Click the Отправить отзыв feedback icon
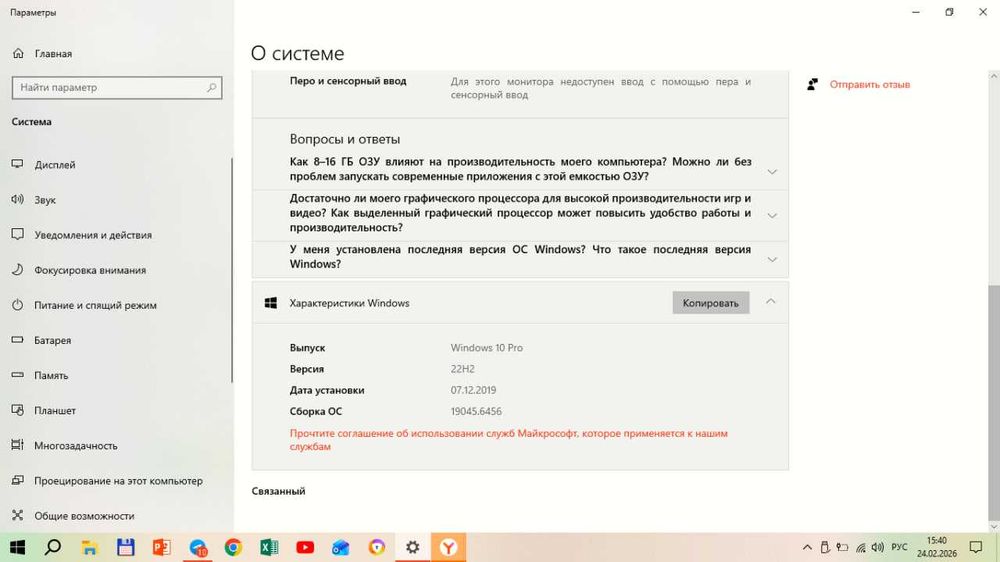 [x=812, y=84]
